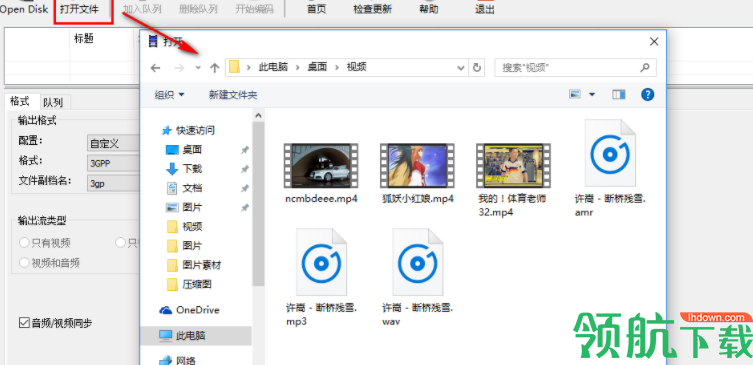The width and height of the screenshot is (753, 365).
Task: Select the ncmbdeee.mp4 video thumbnail
Action: 321,165
